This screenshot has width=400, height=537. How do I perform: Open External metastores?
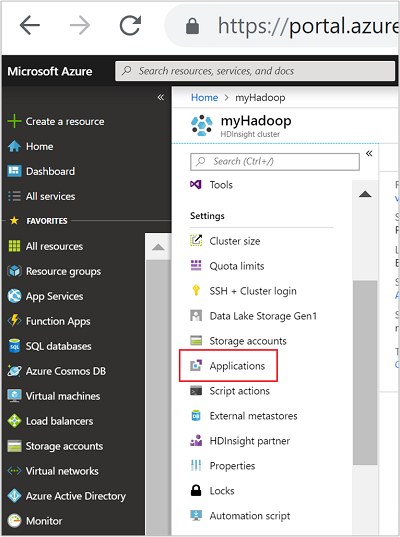click(x=253, y=416)
